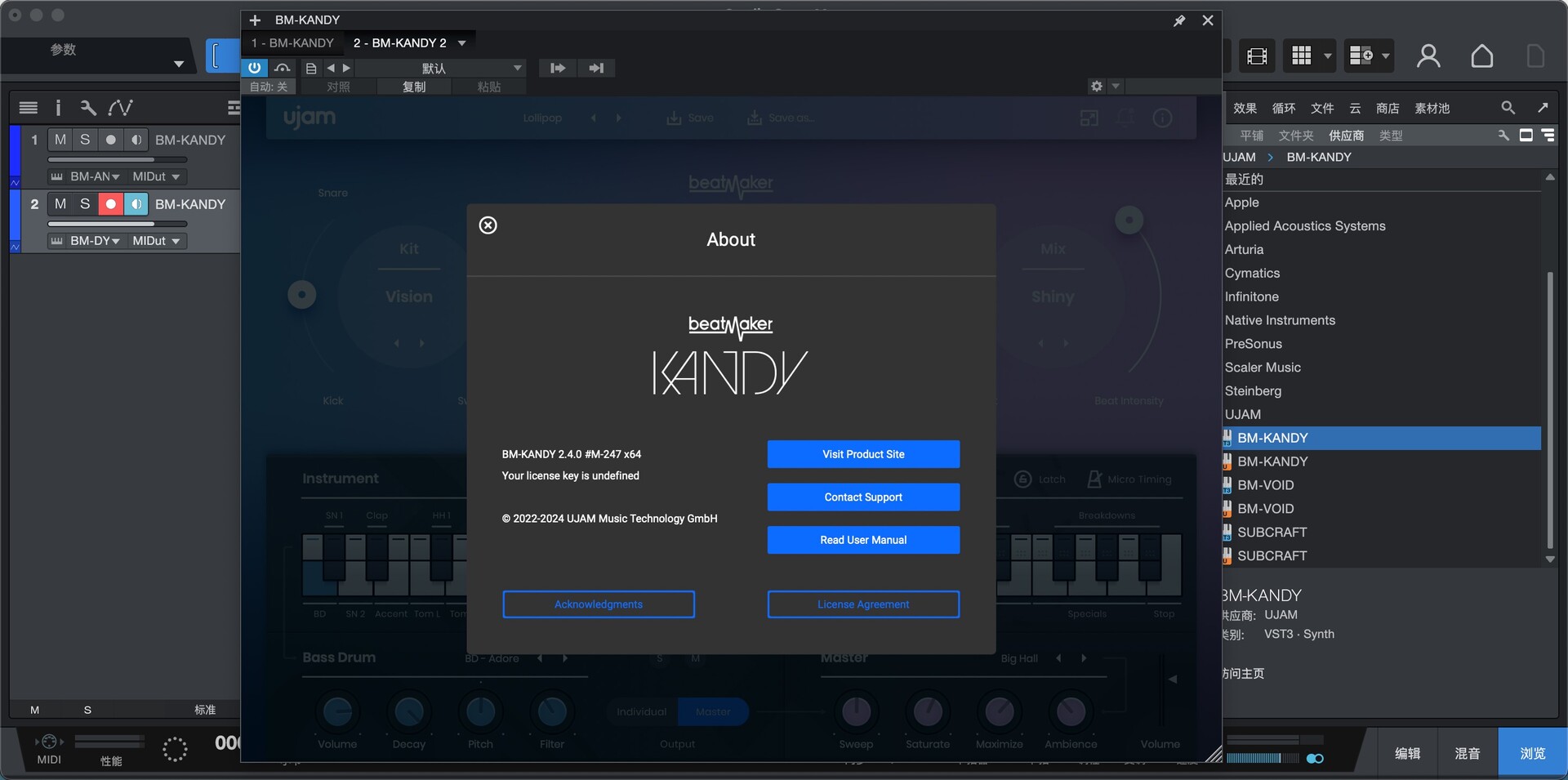
Task: Open the MIDut dropdown on track 2
Action: click(x=156, y=241)
